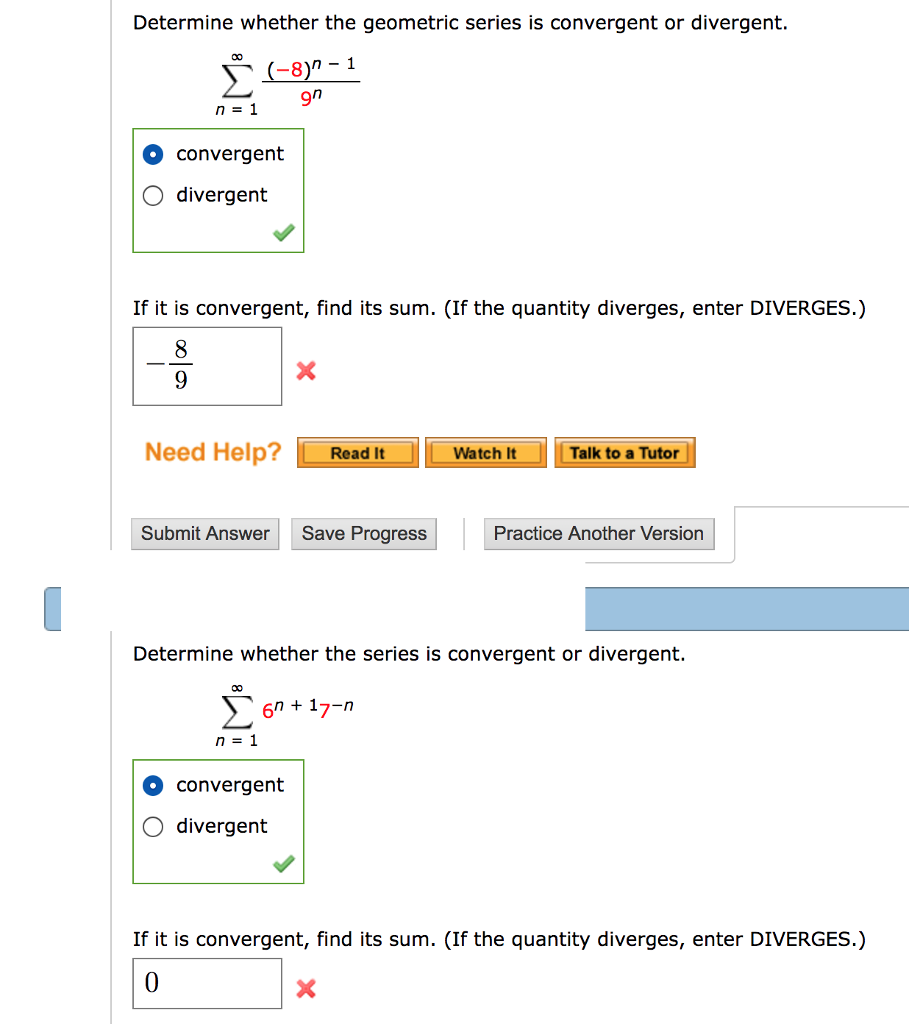
Task: Click the red X next to the 0 answer
Action: [304, 988]
